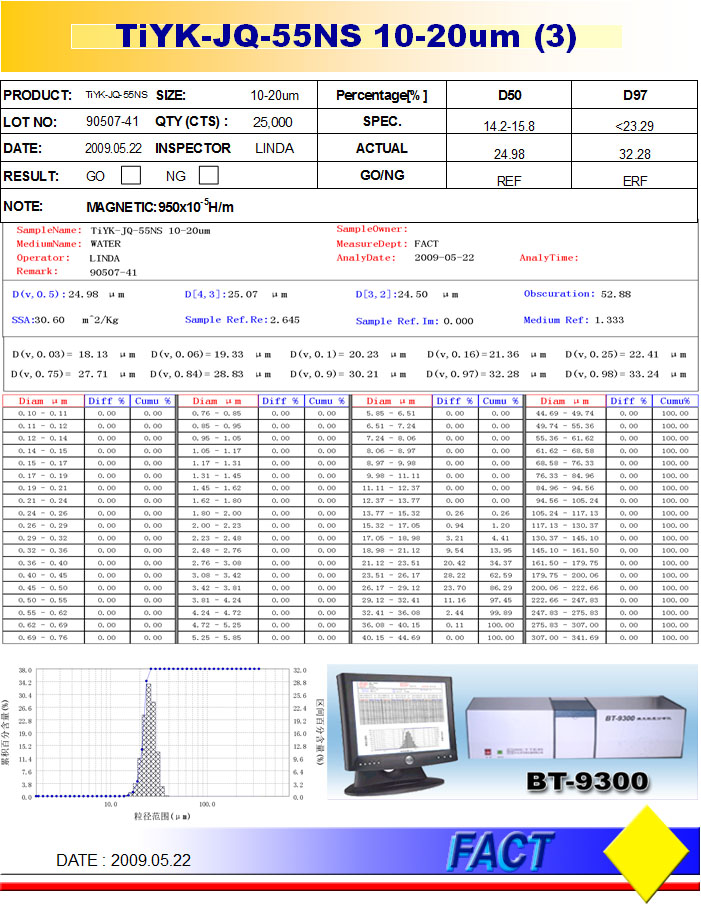701x904 pixels.
Task: Select the MeasureDept value FACT
Action: (x=426, y=244)
